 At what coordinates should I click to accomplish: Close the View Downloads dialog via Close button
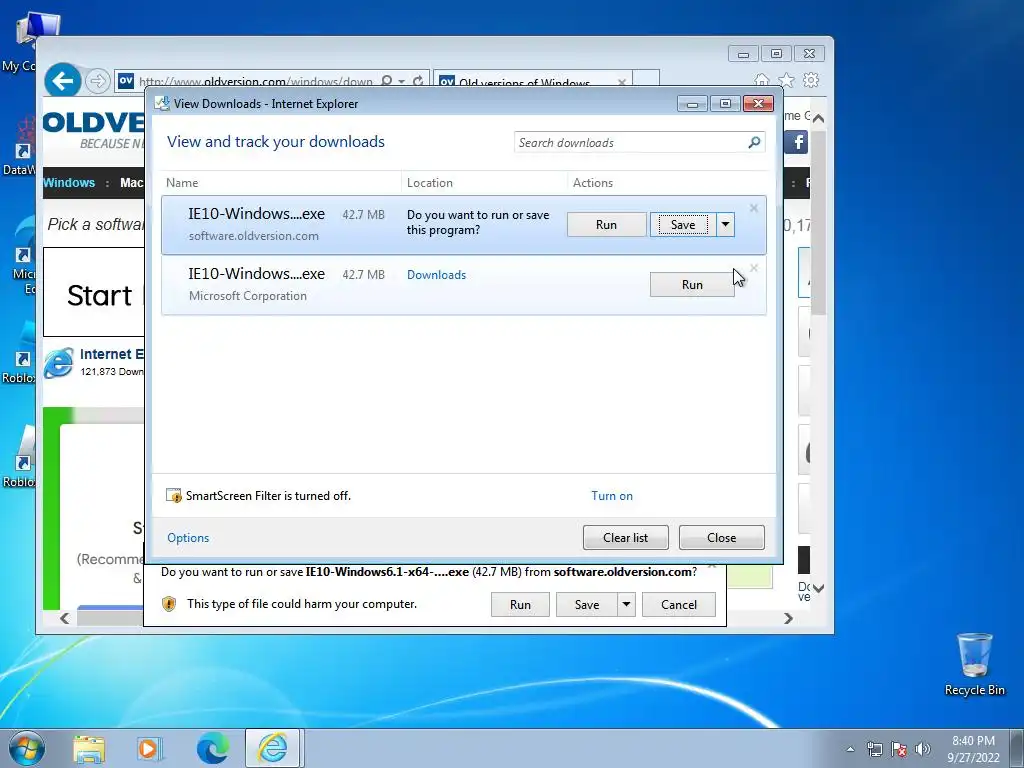tap(722, 537)
